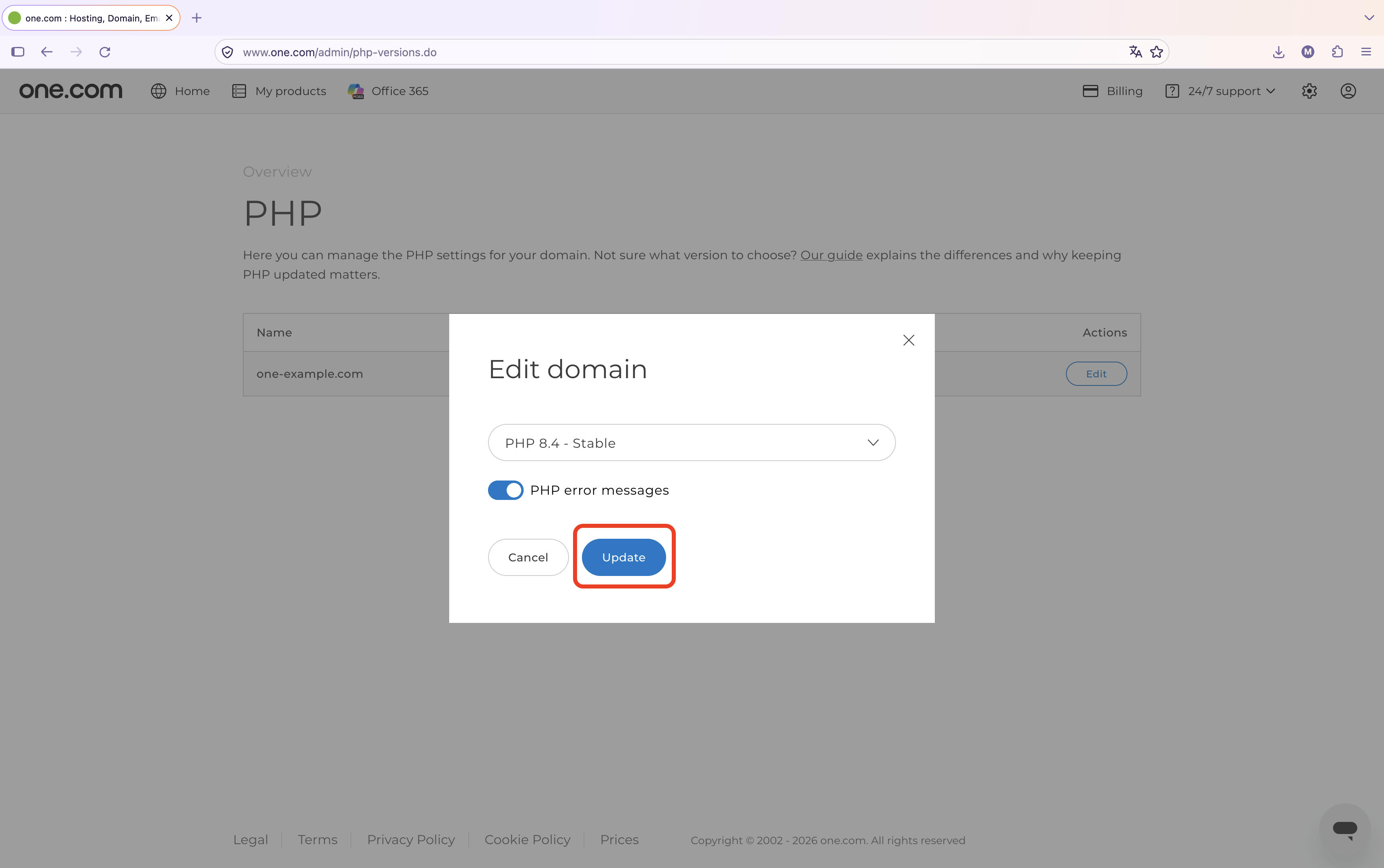Click the globe icon next to Home
Screen dimensions: 1384x868
coord(159,91)
